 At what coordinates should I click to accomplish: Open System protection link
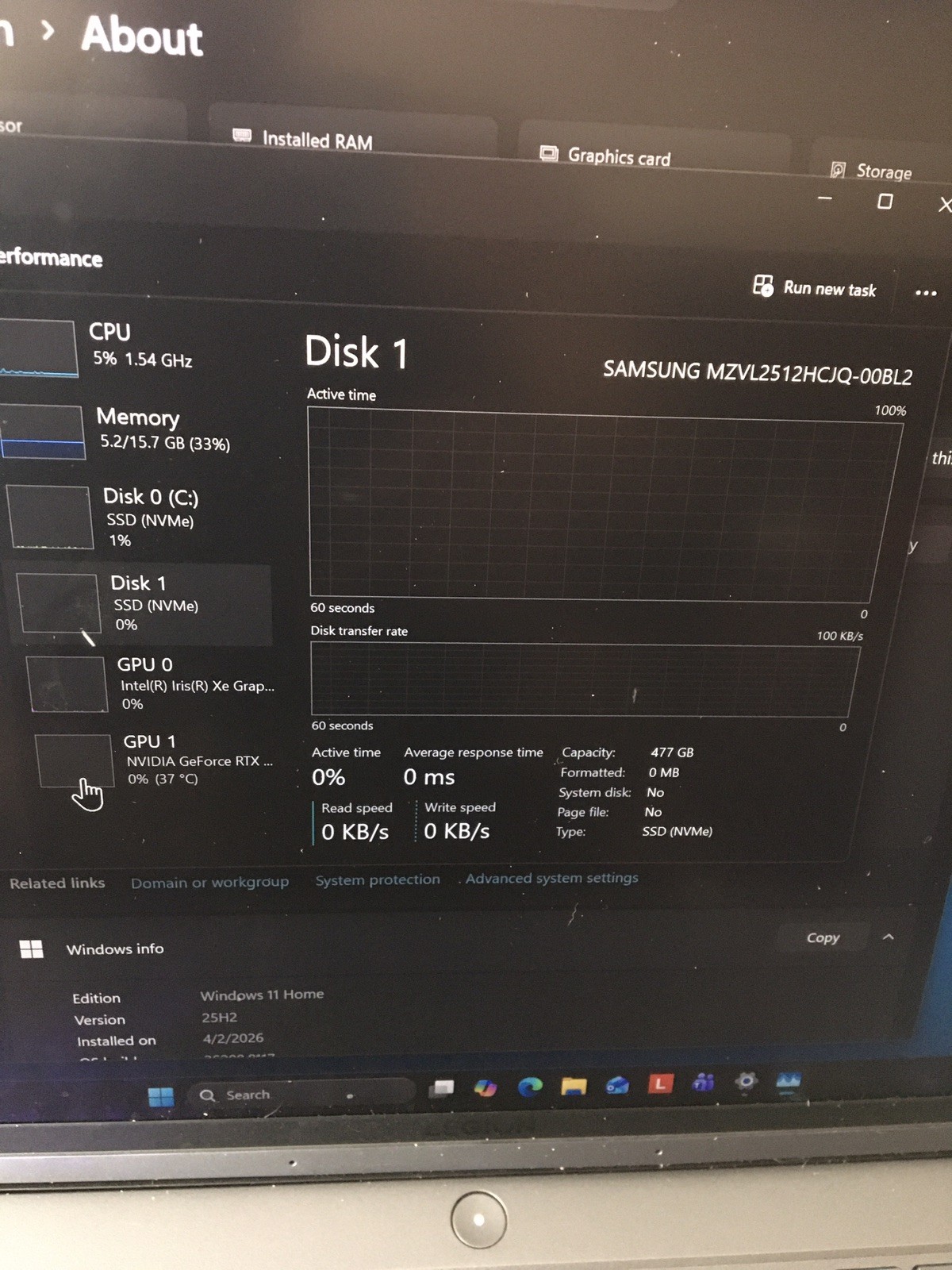[x=378, y=879]
